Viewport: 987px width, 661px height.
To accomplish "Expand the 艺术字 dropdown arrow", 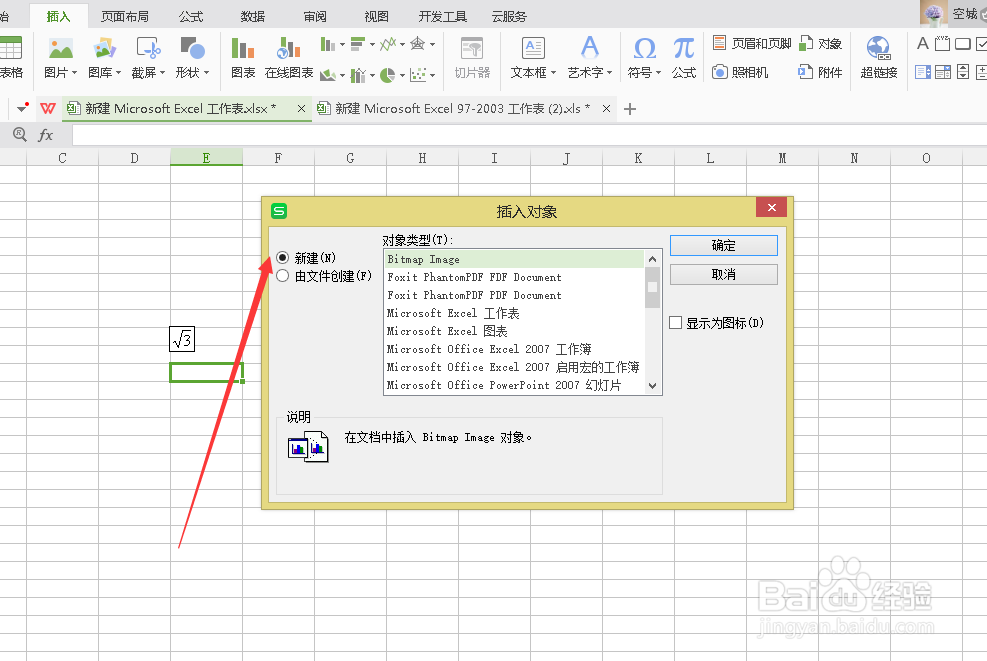I will tap(609, 72).
